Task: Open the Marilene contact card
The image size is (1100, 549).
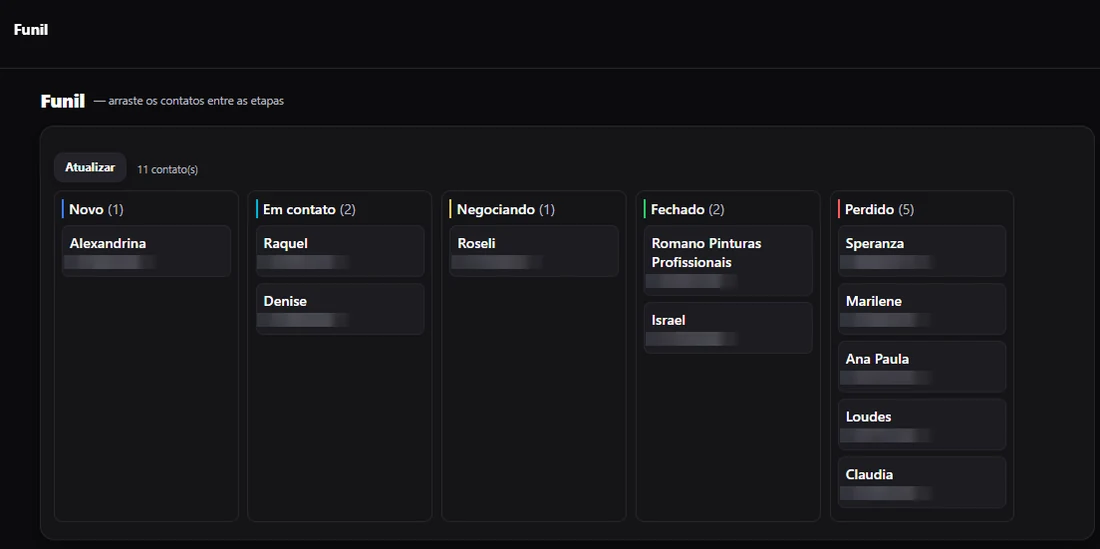Action: [x=922, y=309]
